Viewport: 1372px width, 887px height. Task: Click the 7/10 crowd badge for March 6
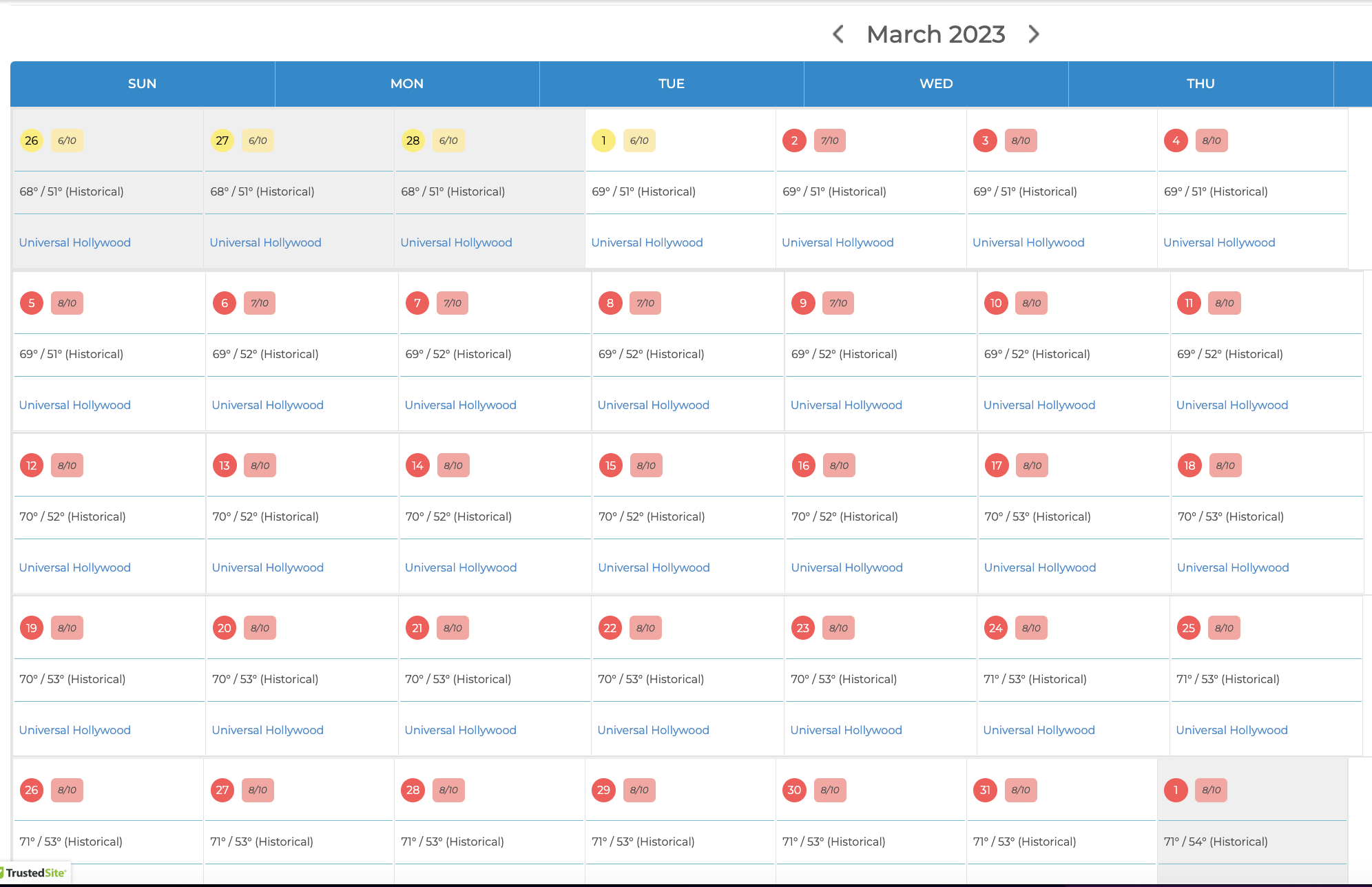260,303
